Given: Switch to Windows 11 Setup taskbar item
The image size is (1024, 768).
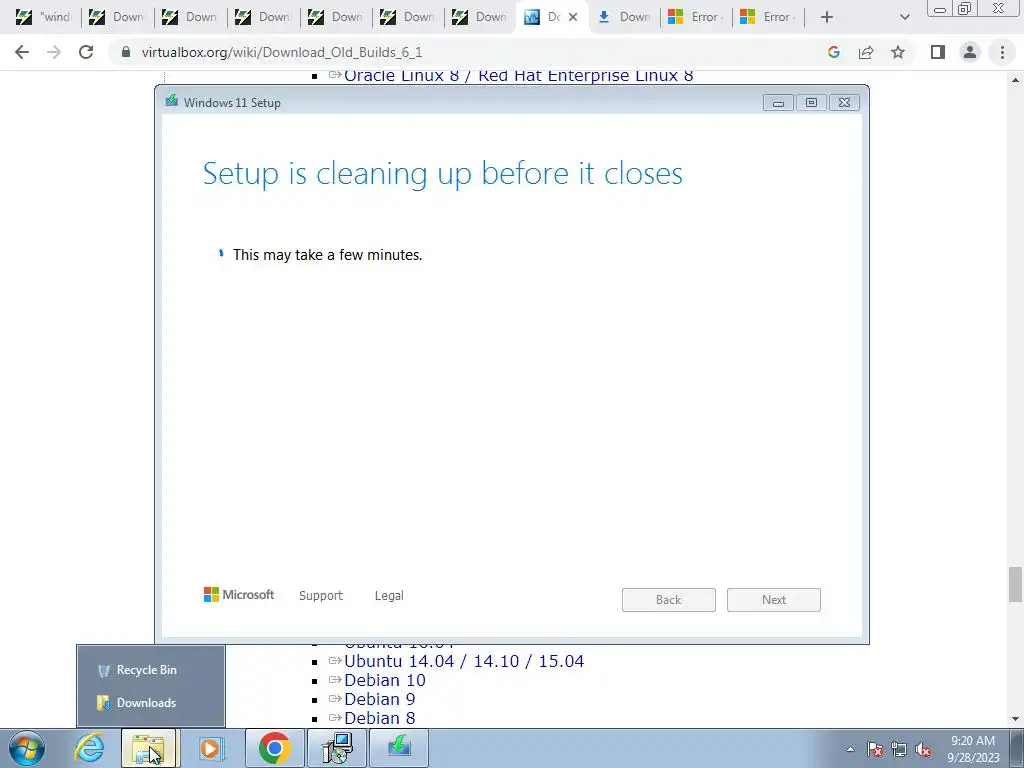Looking at the screenshot, I should tap(399, 748).
